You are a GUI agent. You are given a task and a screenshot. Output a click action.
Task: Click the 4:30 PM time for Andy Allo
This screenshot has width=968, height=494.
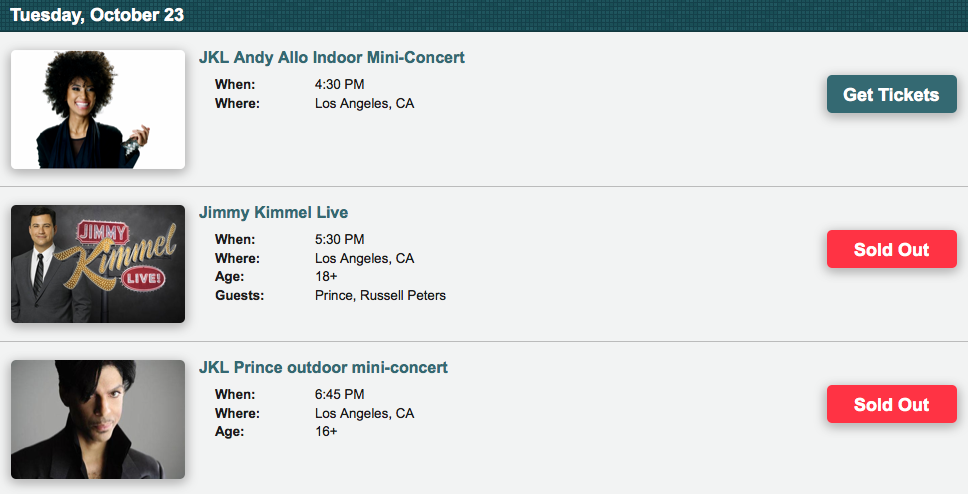pyautogui.click(x=339, y=85)
